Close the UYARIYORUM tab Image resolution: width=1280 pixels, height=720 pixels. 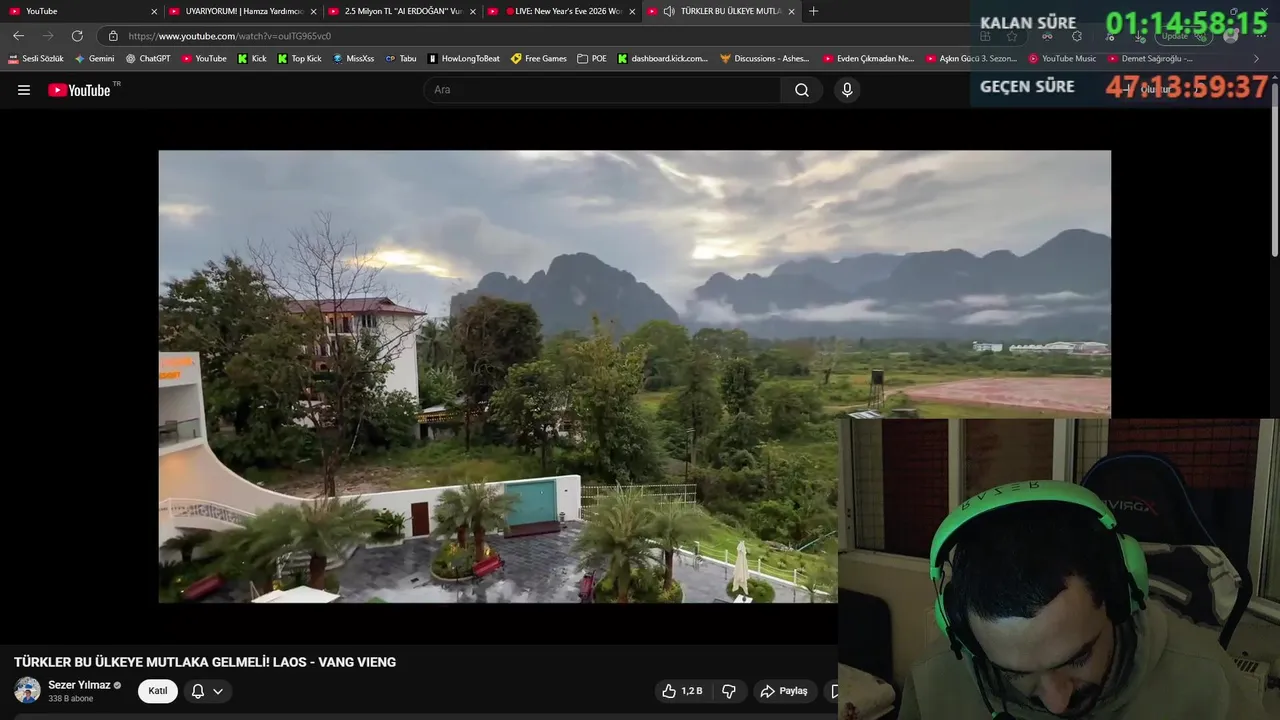click(313, 11)
